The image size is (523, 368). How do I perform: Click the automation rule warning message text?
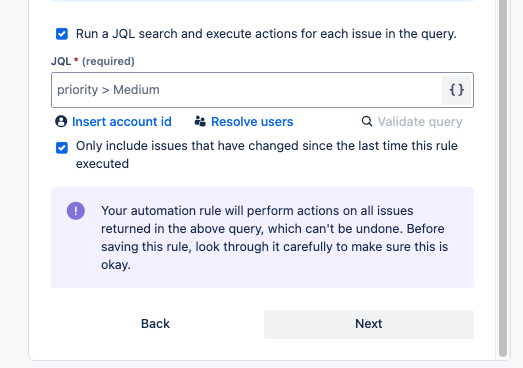(x=275, y=238)
